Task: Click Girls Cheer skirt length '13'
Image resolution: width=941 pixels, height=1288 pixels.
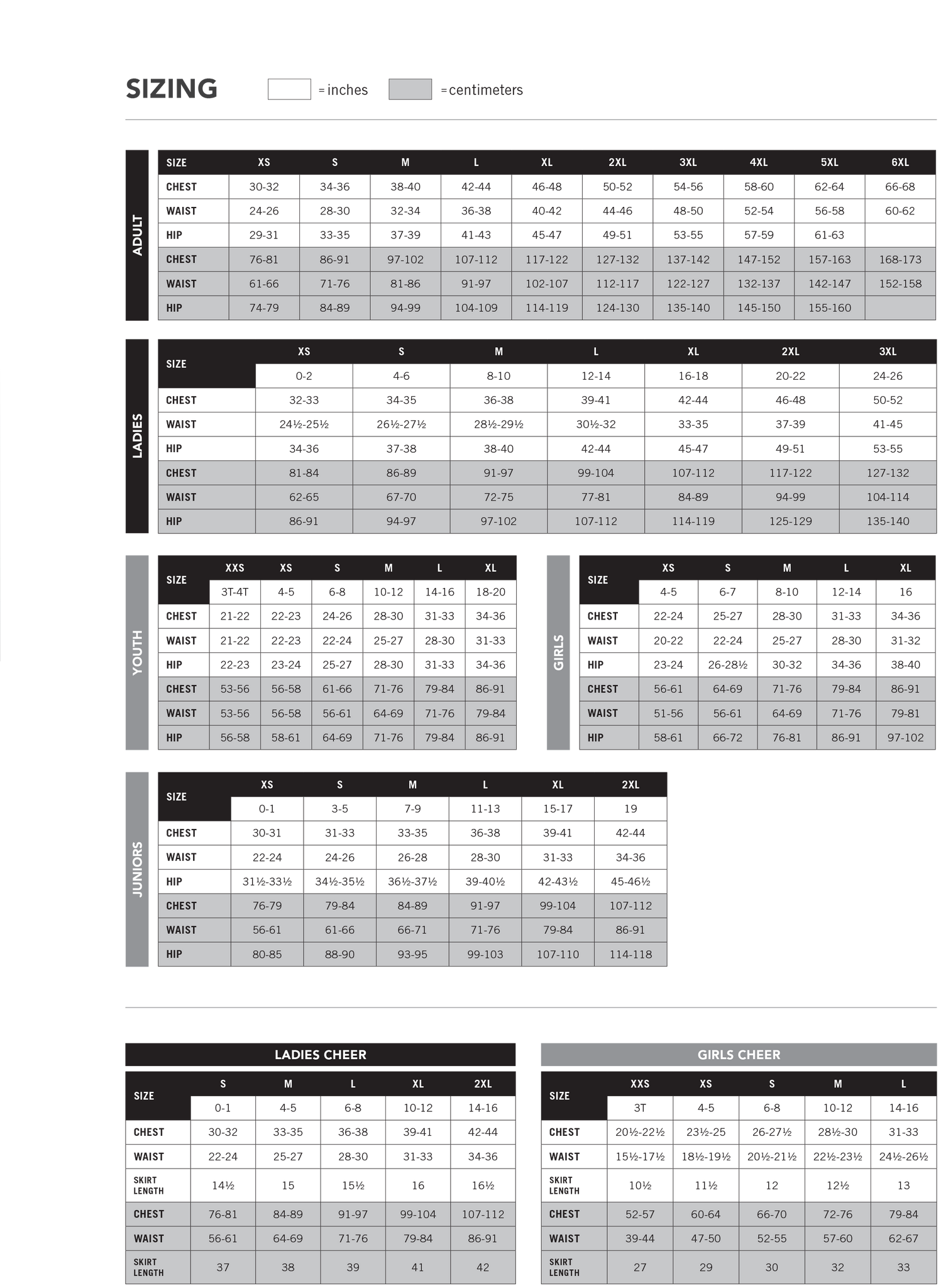Action: tap(903, 1185)
